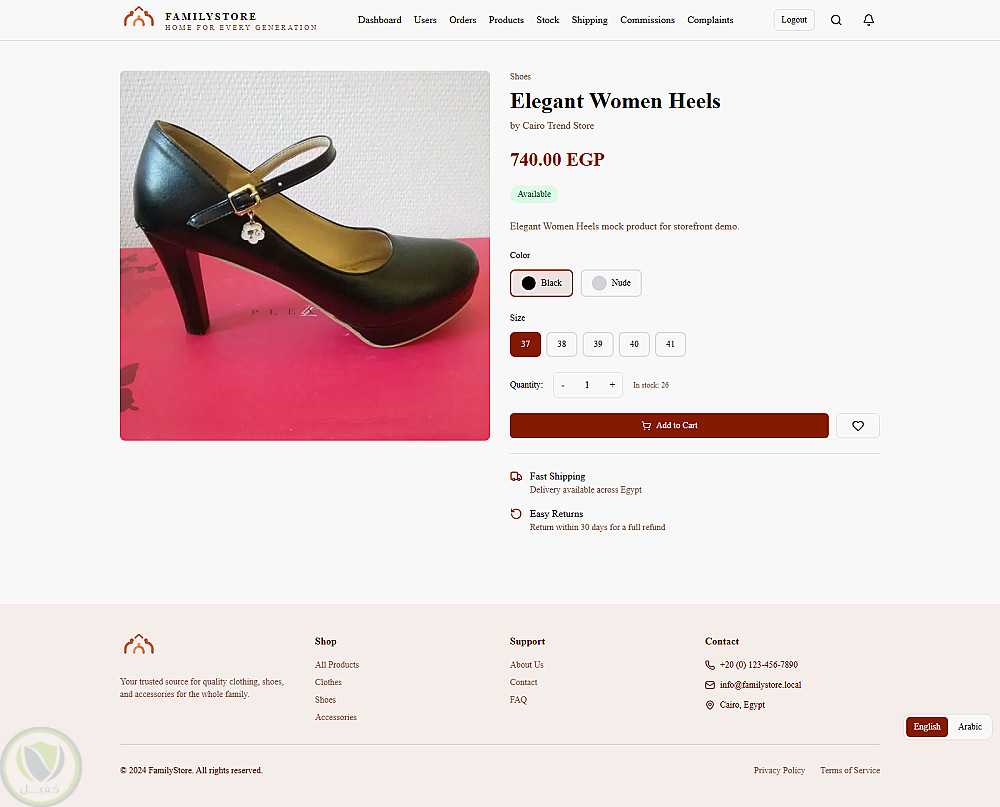
Task: Click the Elegant Women Heels title
Action: [615, 101]
